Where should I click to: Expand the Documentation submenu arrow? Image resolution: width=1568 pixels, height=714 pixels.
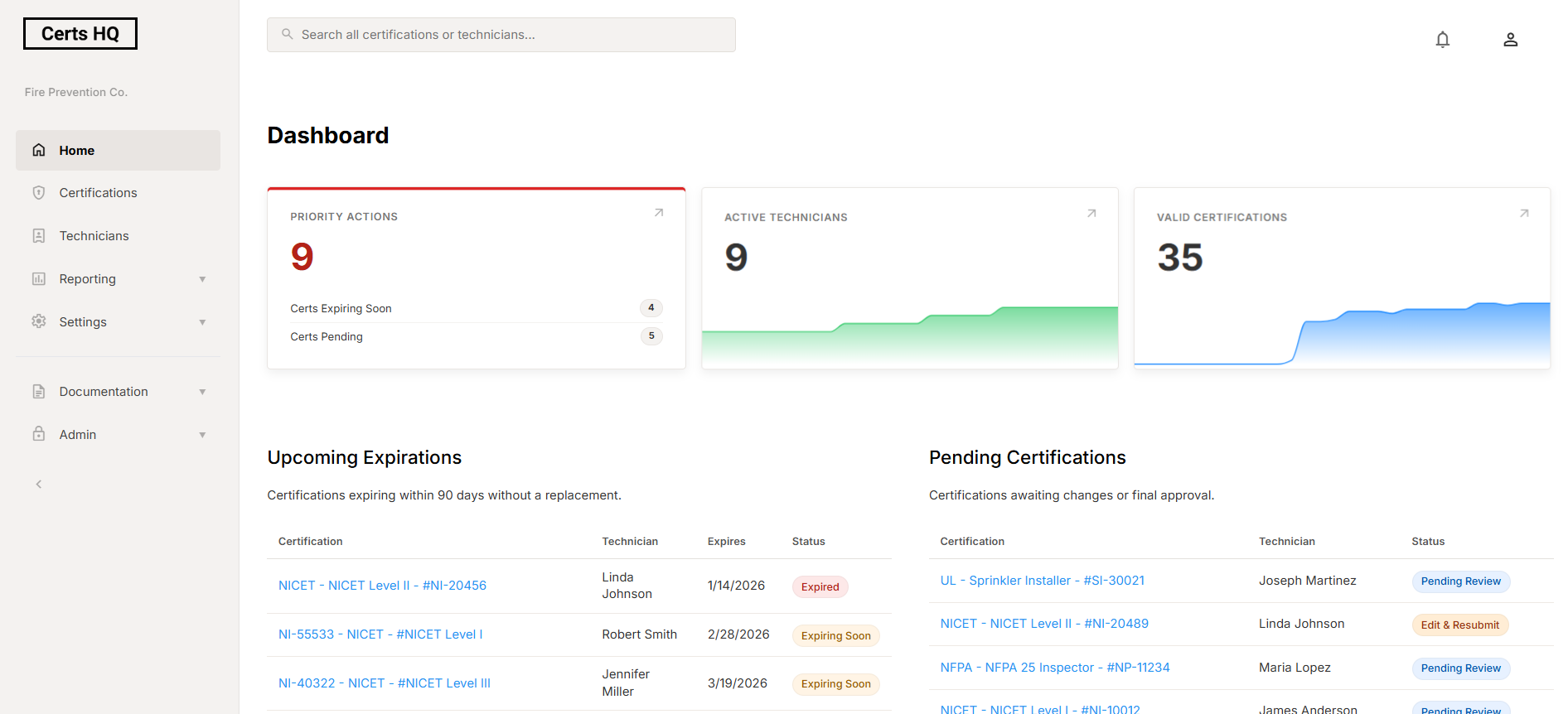[x=202, y=392]
